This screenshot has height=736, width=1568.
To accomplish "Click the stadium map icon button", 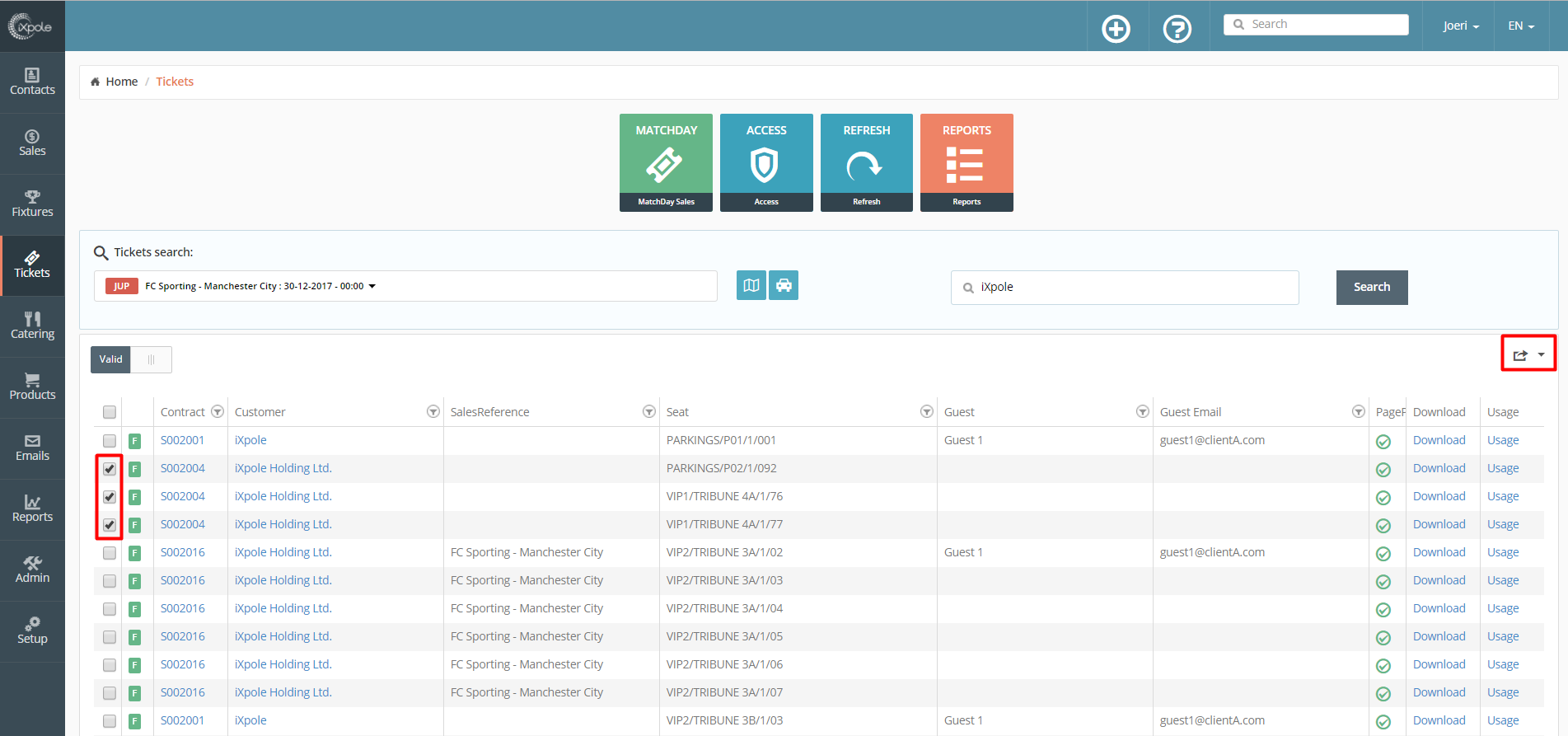I will pyautogui.click(x=751, y=285).
